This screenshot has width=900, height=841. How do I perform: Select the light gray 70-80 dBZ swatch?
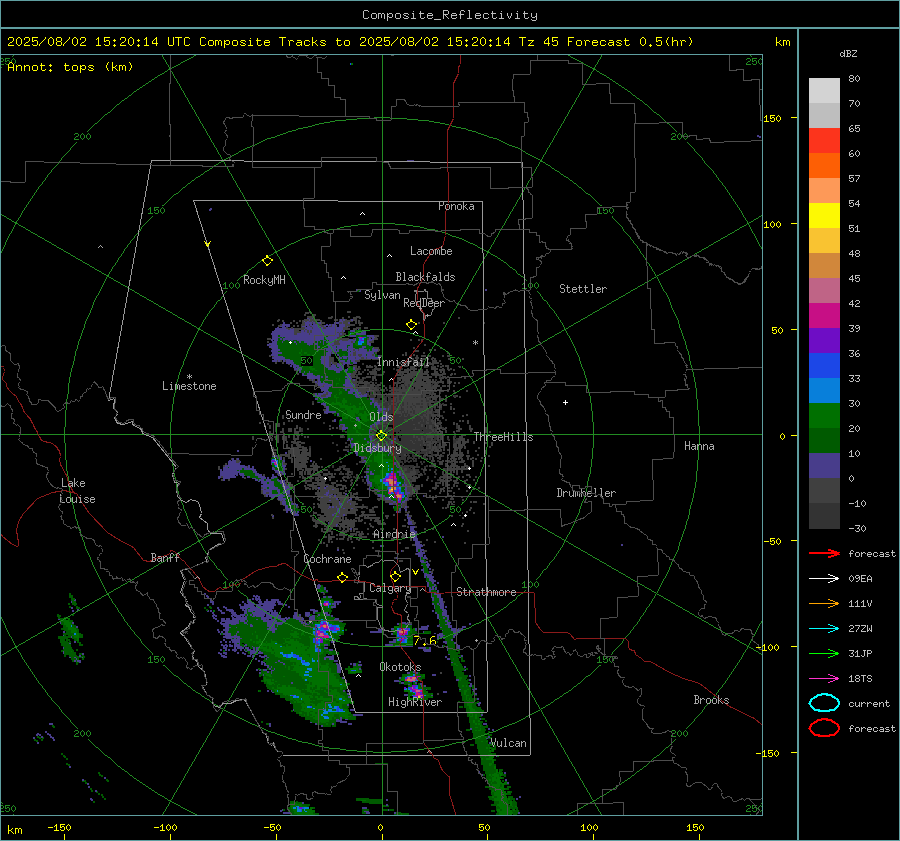point(824,91)
